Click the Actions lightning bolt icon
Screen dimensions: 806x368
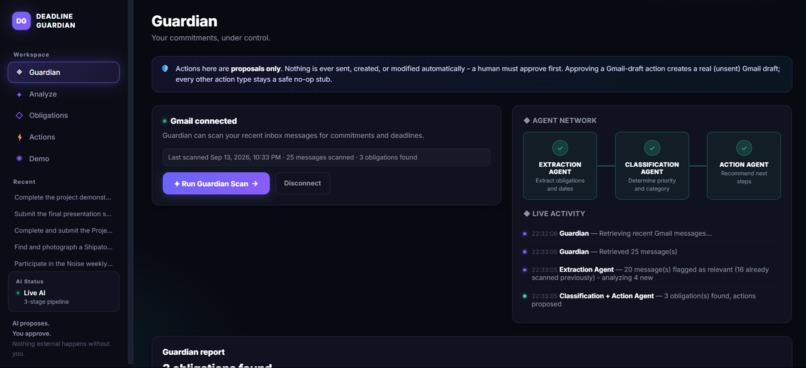(x=20, y=137)
